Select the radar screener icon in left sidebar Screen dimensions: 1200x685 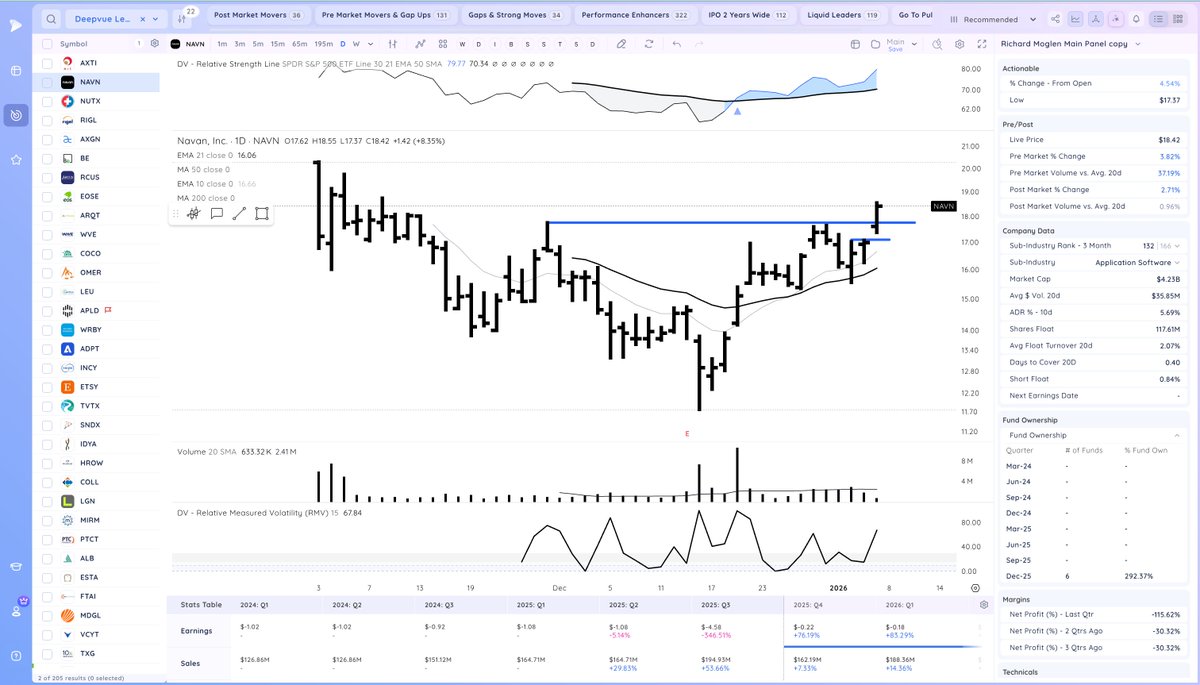[16, 115]
